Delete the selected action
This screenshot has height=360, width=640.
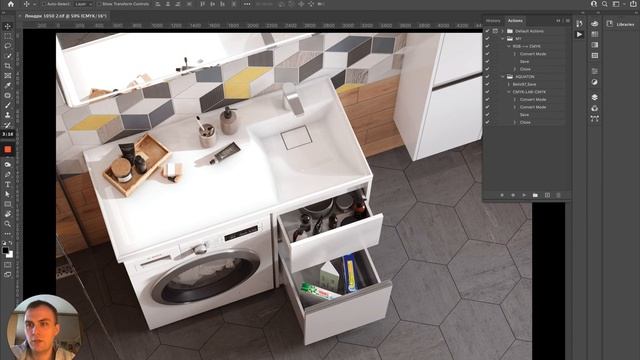point(559,195)
